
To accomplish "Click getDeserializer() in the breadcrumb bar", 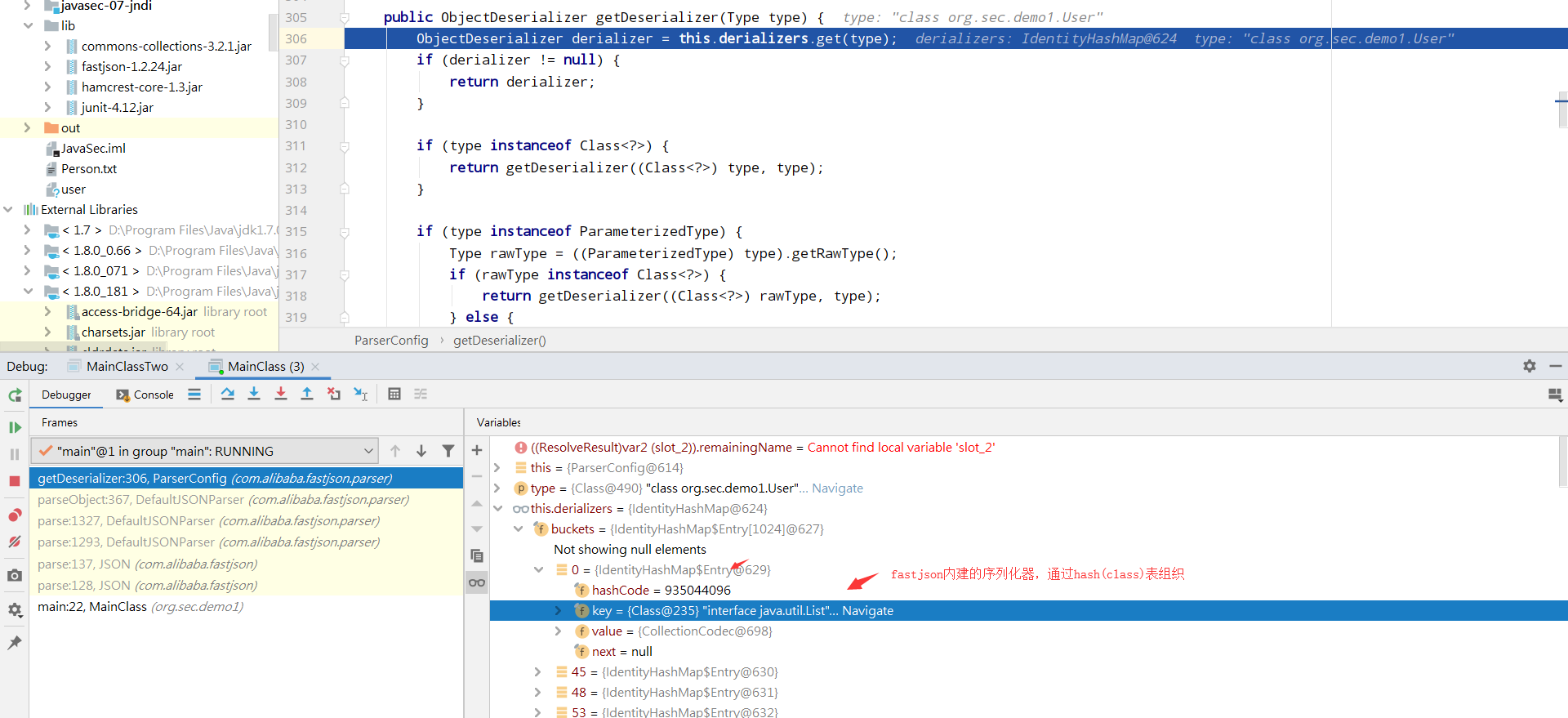I will click(x=500, y=340).
